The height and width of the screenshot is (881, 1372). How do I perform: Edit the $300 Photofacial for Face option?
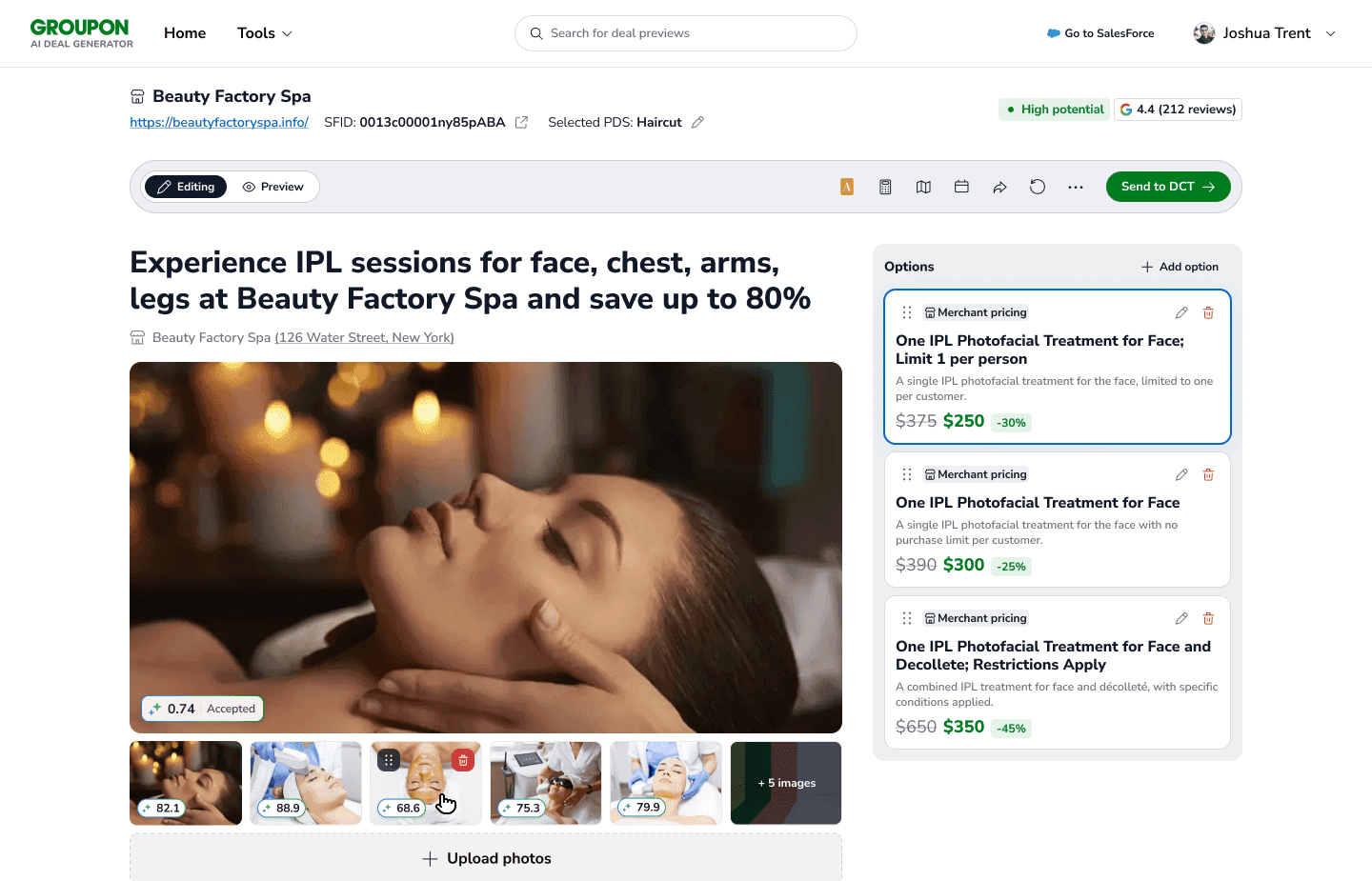[1181, 474]
